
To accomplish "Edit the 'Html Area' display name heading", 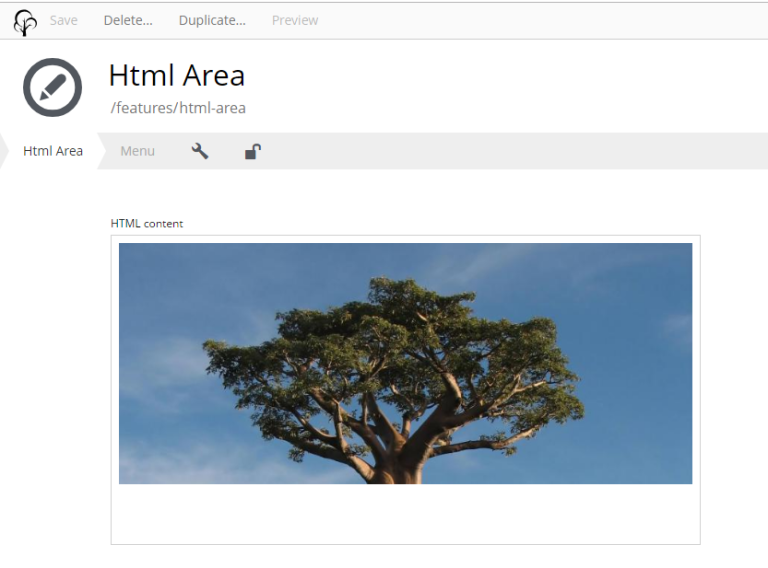I will pyautogui.click(x=177, y=75).
